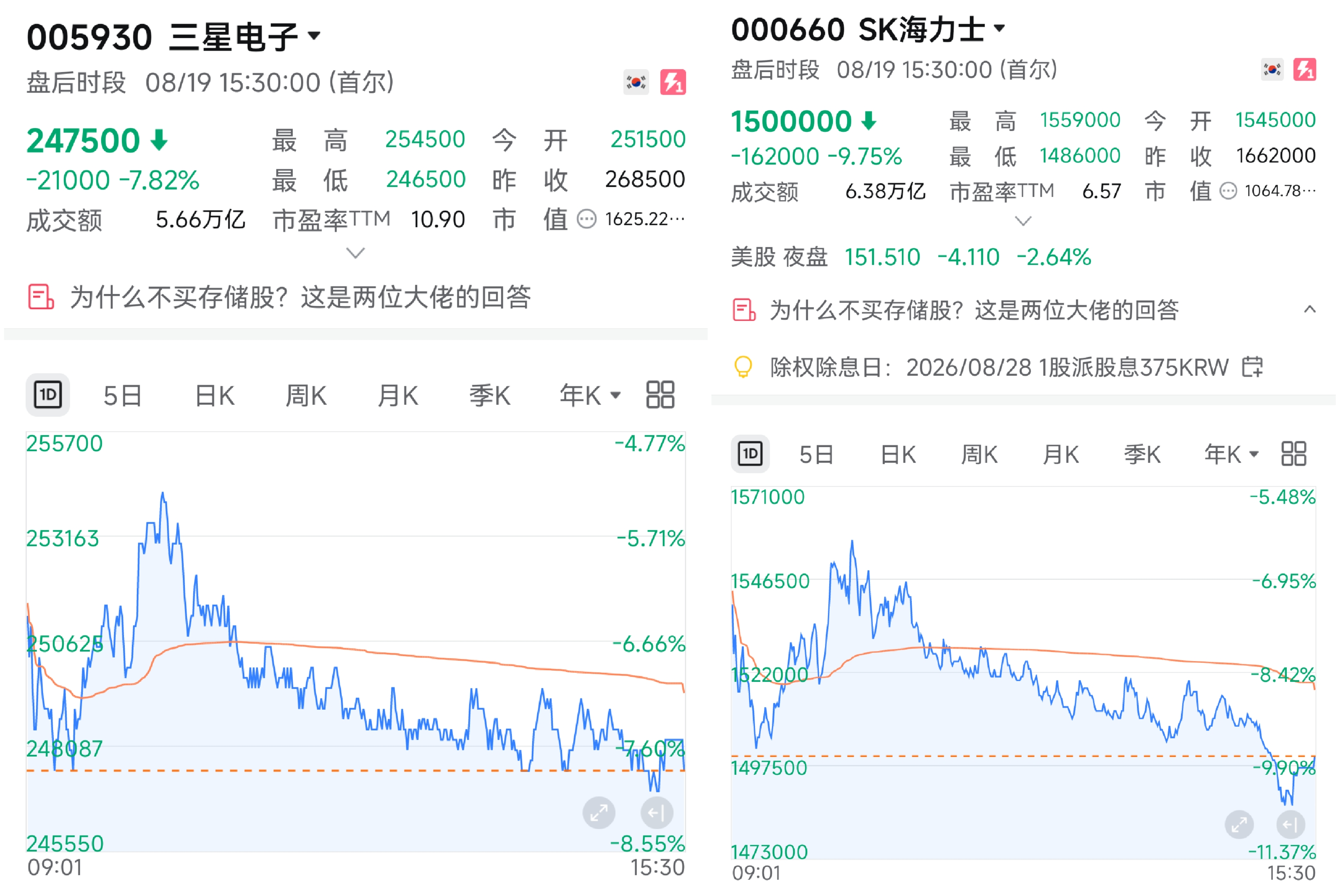Expand more quote details under Samsung stats
The width and height of the screenshot is (1340, 896).
tap(356, 253)
